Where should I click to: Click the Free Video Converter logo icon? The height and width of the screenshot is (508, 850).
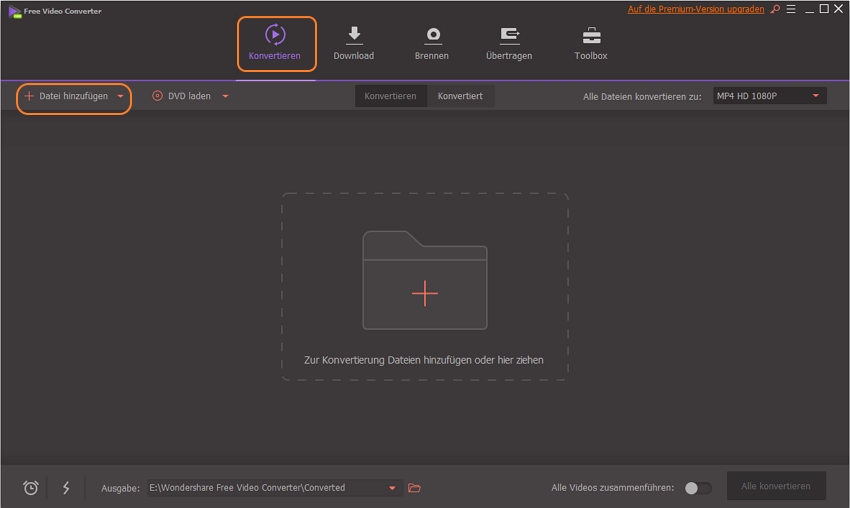[15, 11]
